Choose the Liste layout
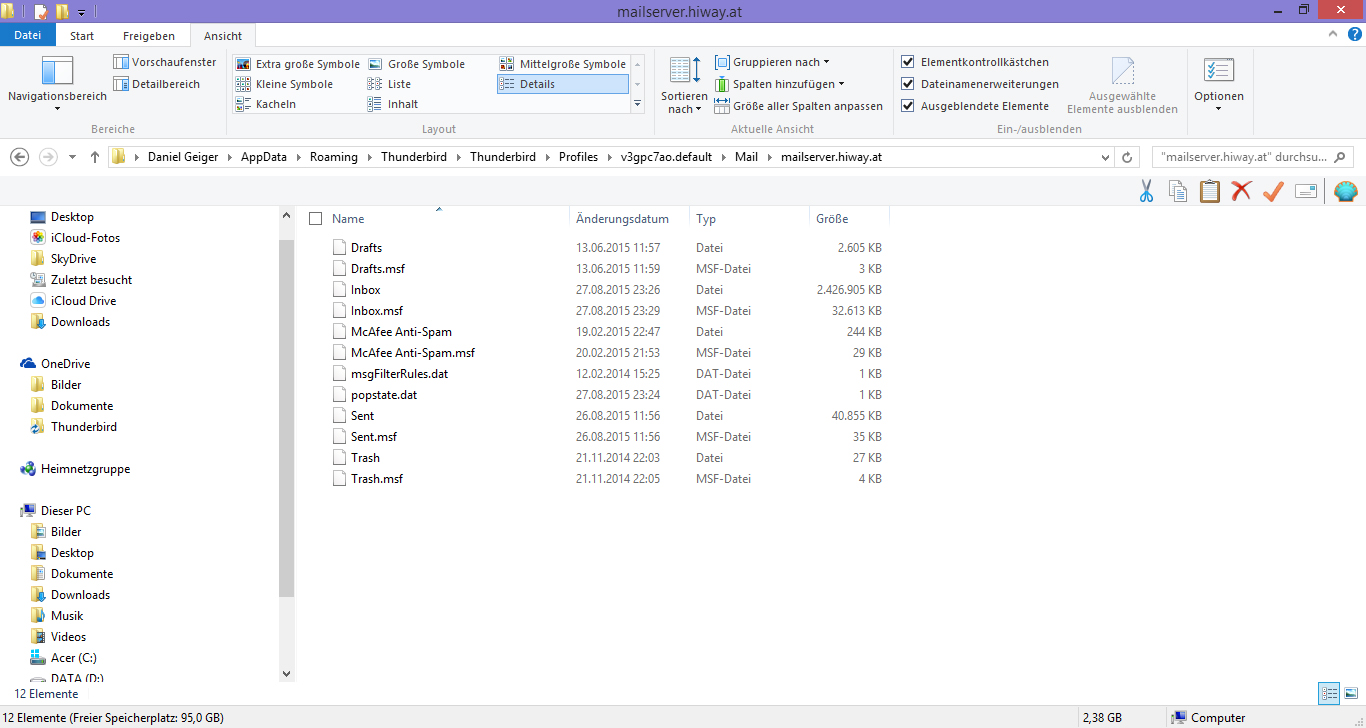This screenshot has width=1366, height=728. (389, 84)
